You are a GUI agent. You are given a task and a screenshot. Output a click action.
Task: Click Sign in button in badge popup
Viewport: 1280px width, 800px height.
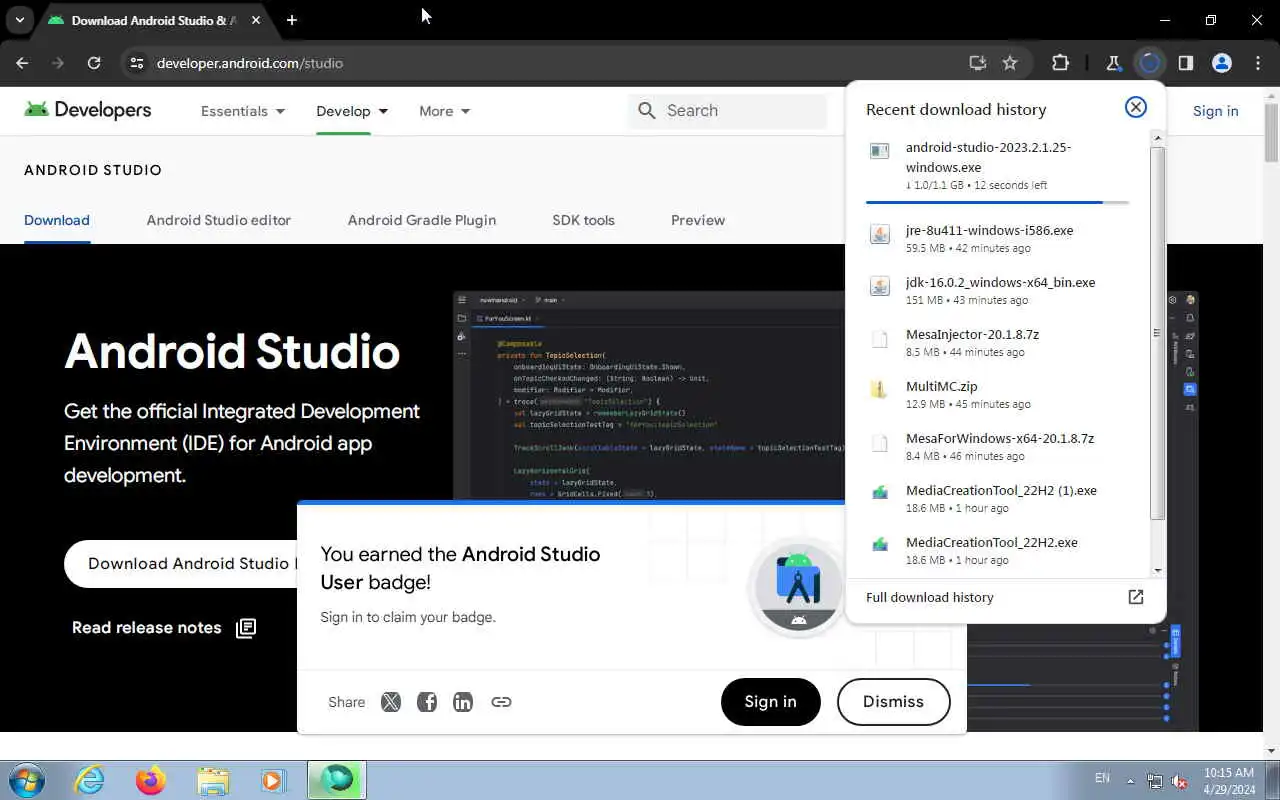[x=770, y=701]
